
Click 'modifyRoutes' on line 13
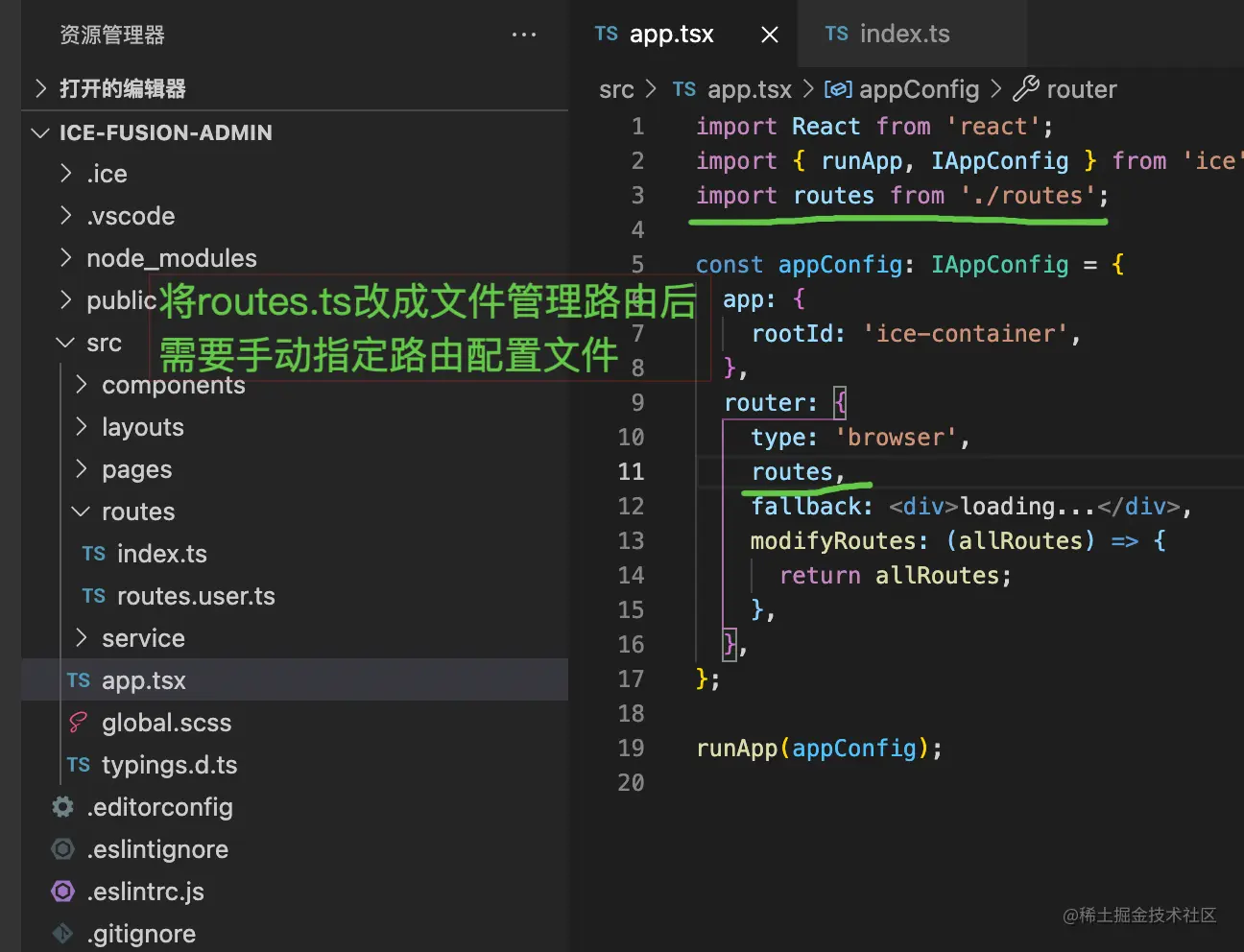point(833,540)
